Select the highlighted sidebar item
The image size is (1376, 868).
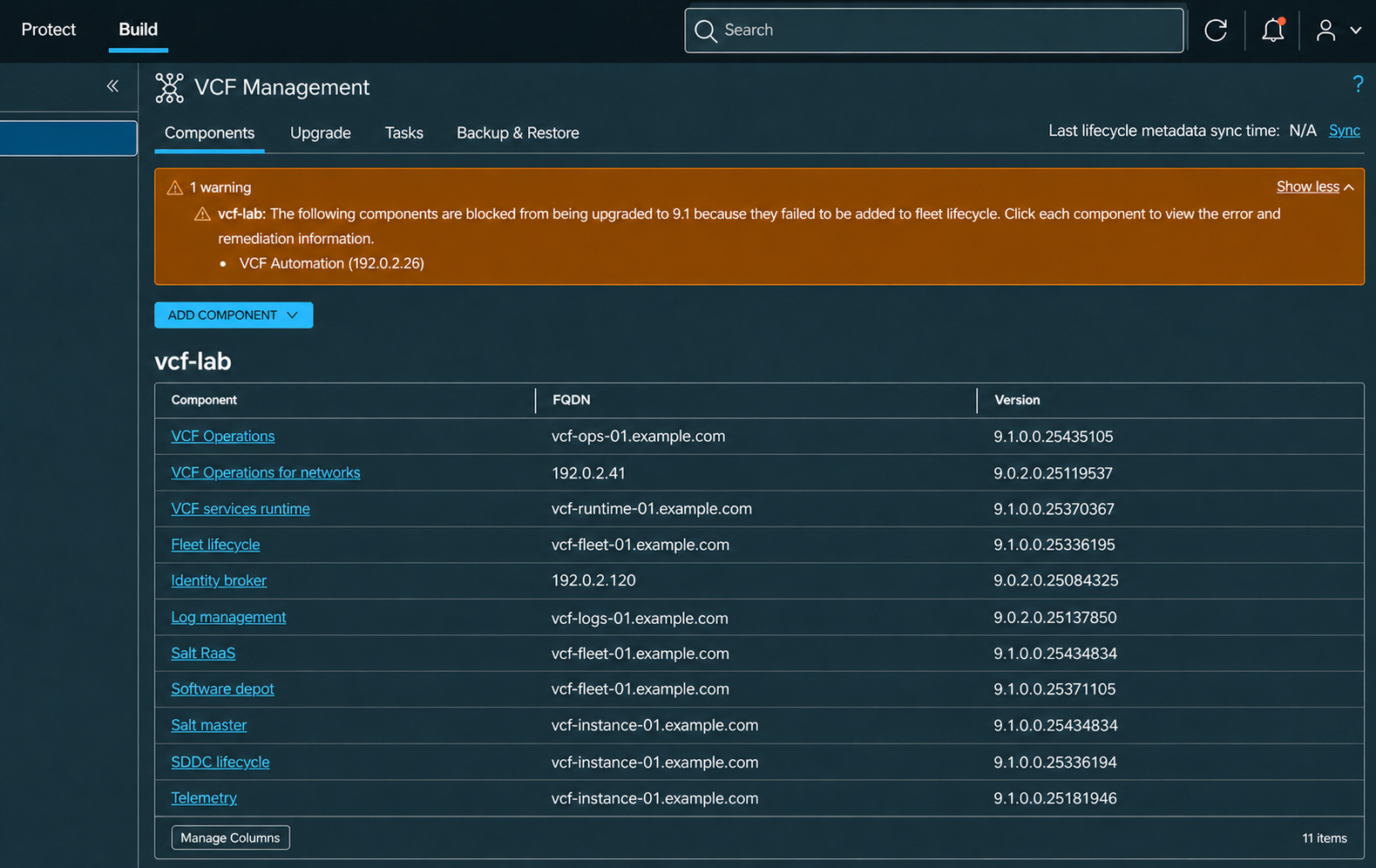68,139
